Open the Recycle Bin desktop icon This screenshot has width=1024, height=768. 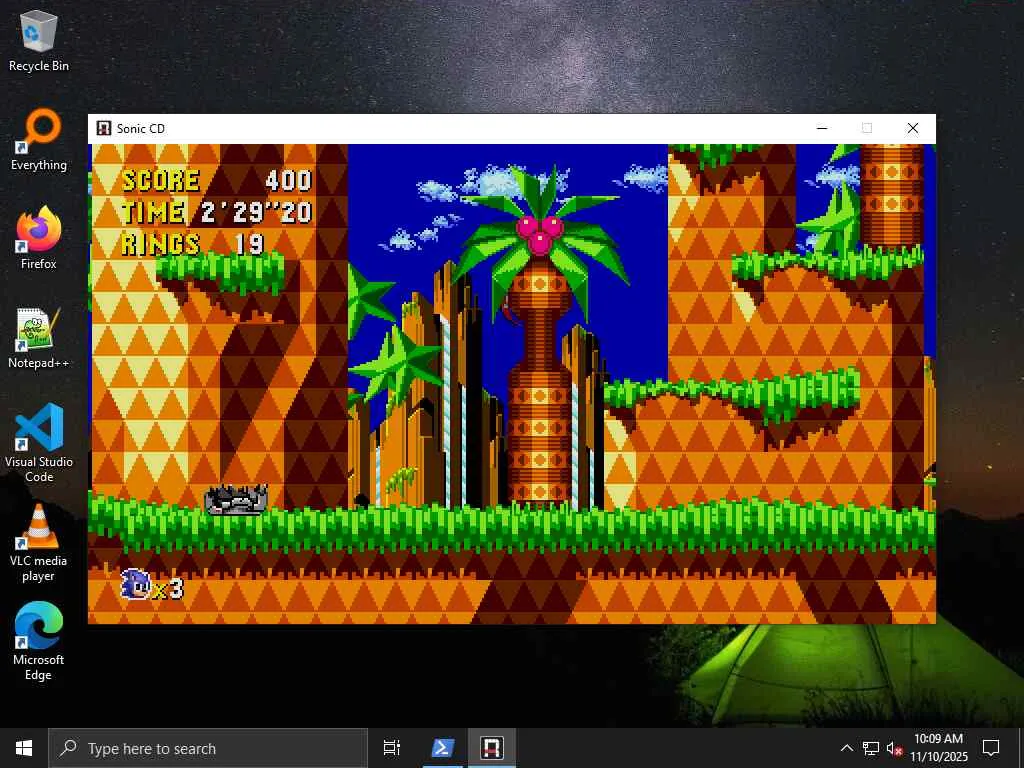pos(39,41)
